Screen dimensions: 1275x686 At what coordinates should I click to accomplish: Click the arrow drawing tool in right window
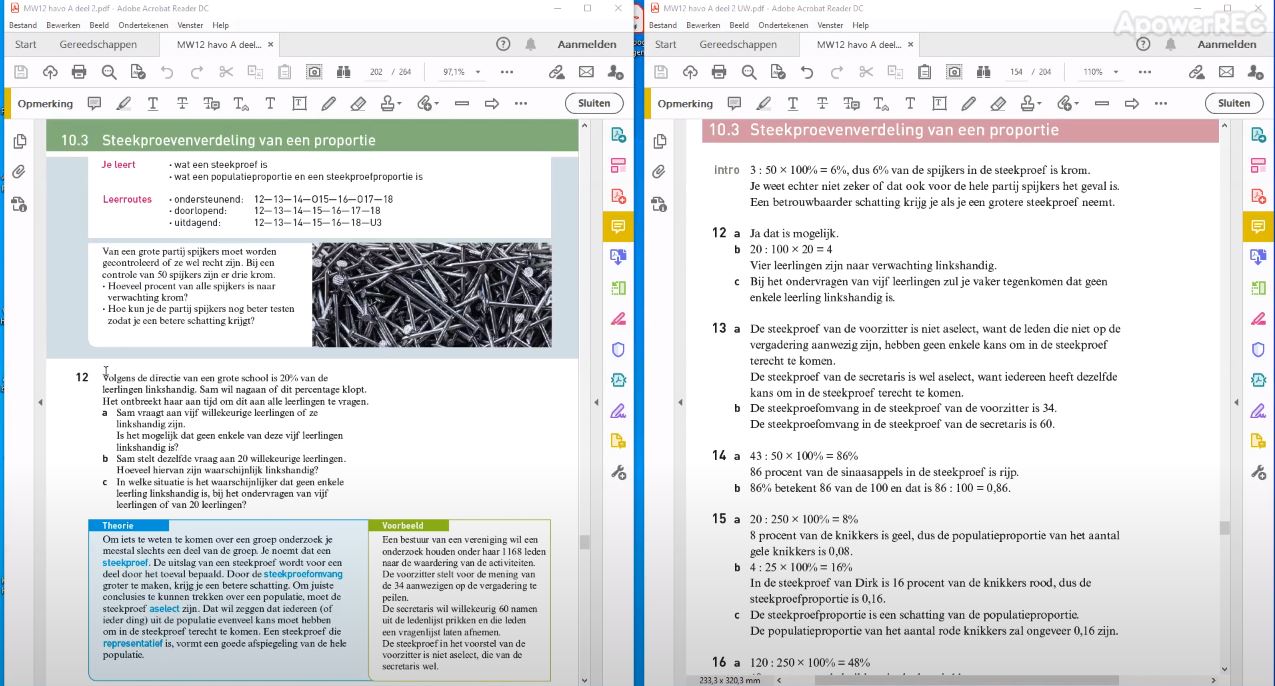tap(1132, 103)
